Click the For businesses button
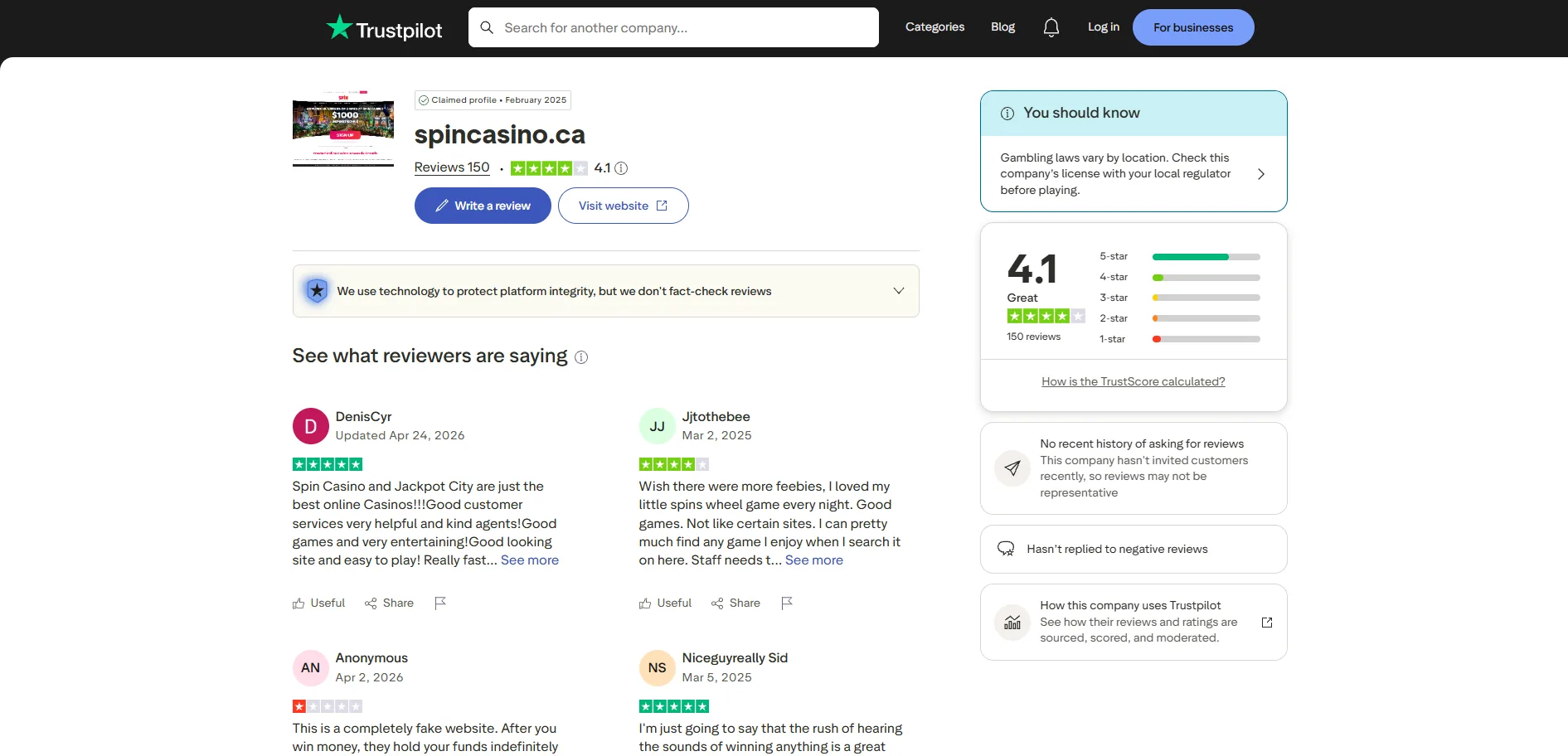Screen dimensions: 1568x756 coord(1193,27)
